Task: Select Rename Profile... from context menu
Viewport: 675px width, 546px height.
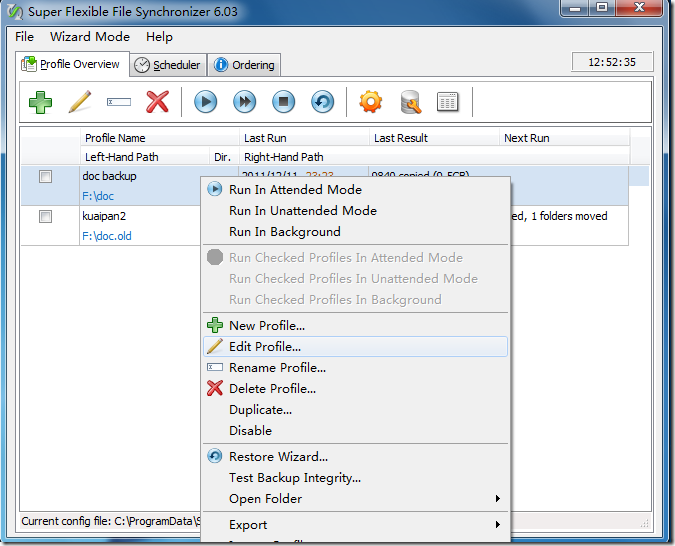Action: pyautogui.click(x=356, y=368)
